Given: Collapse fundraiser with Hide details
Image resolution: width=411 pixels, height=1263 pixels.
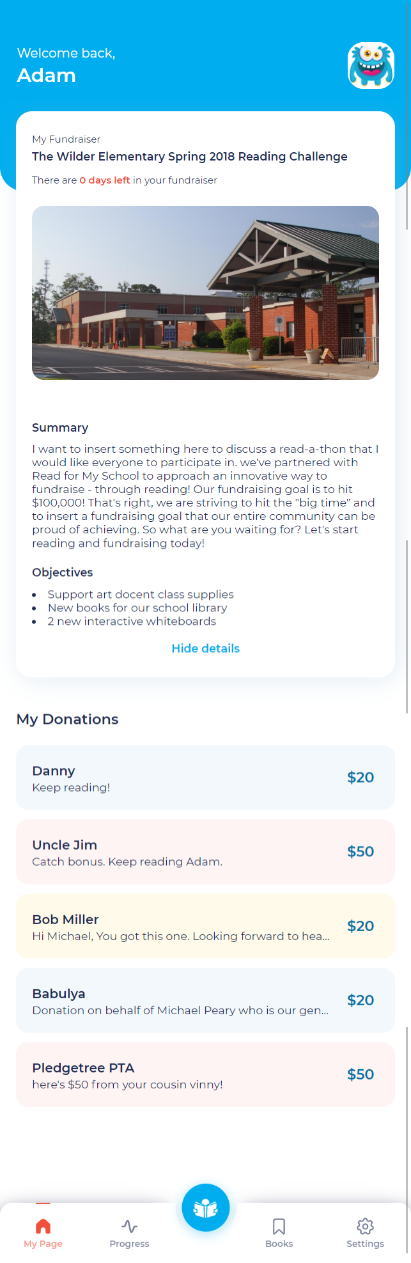Looking at the screenshot, I should point(206,648).
